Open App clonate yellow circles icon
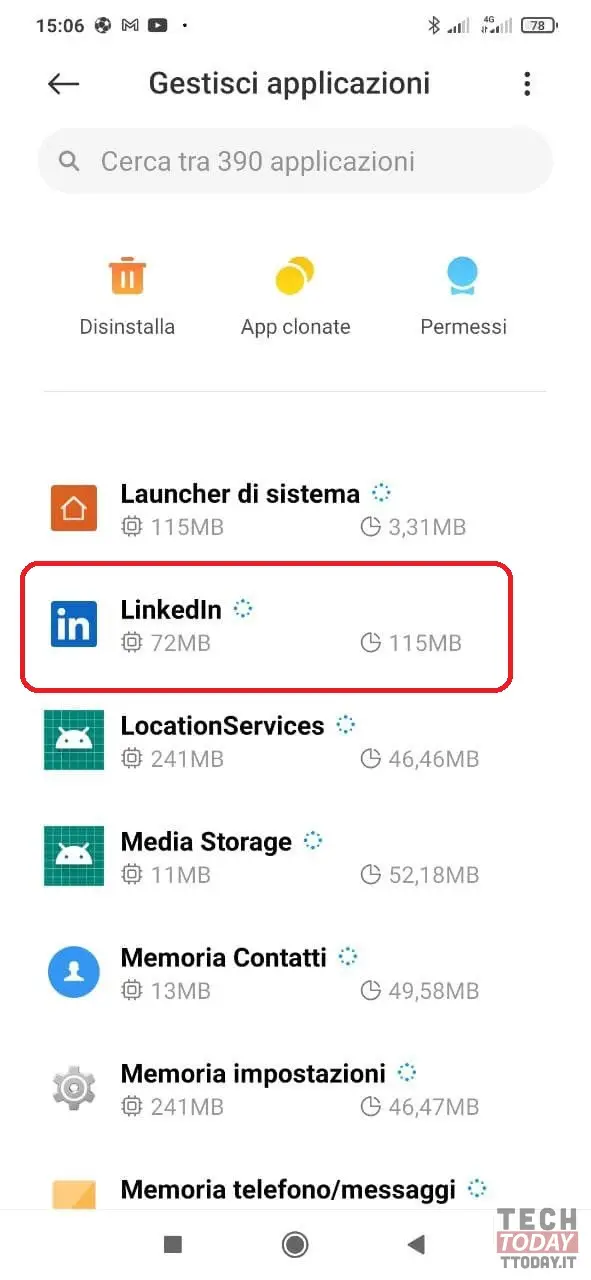591x1280 pixels. click(x=295, y=276)
